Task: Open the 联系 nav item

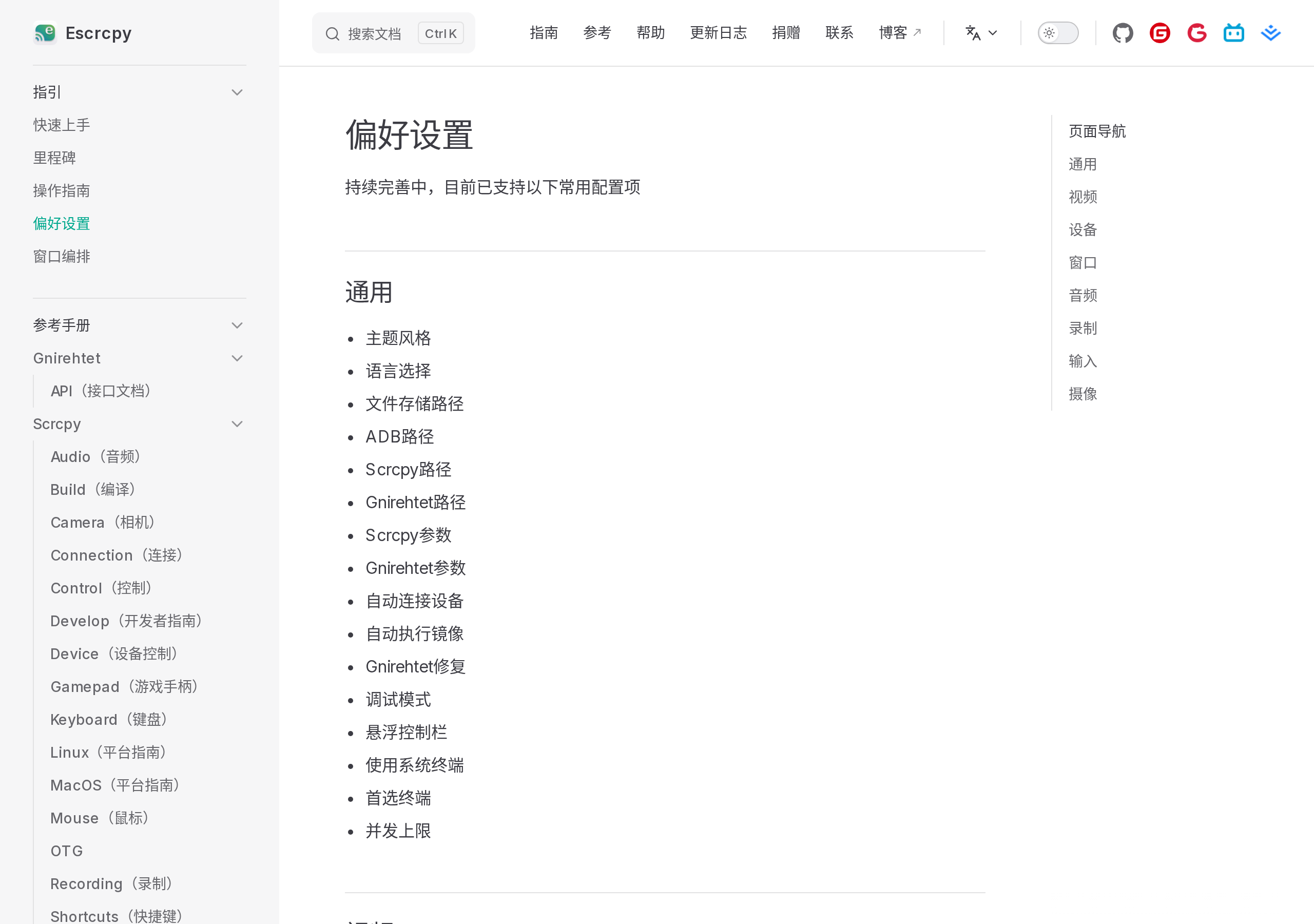Action: [839, 33]
